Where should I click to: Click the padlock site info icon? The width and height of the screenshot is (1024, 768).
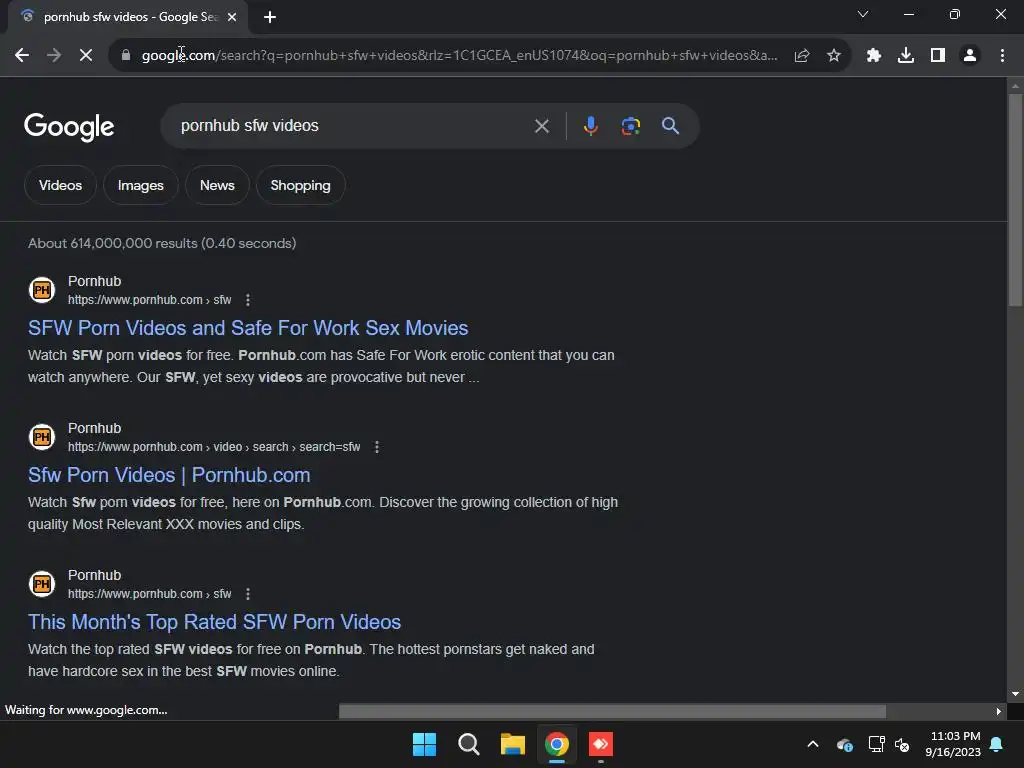tap(126, 56)
